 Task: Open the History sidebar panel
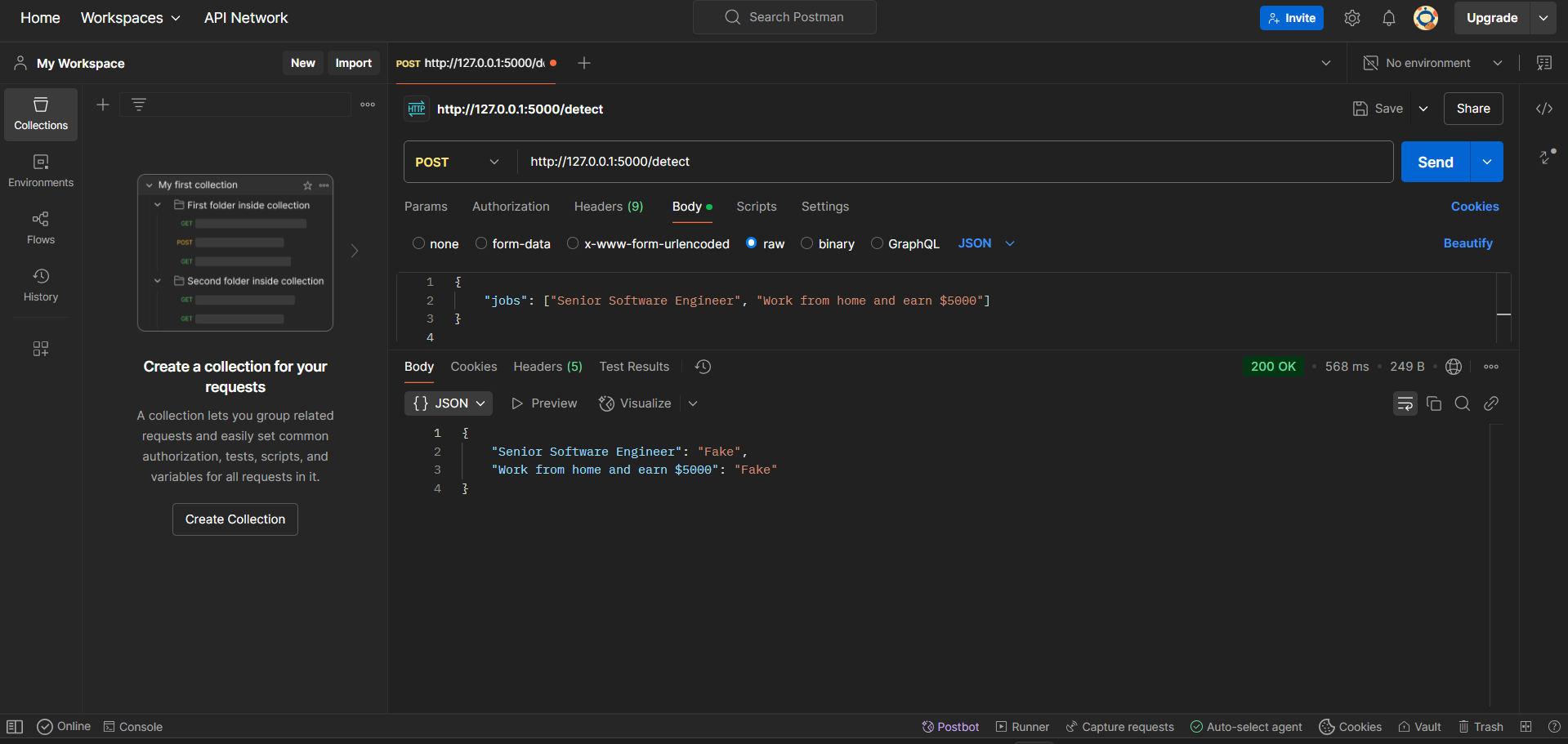pyautogui.click(x=41, y=285)
